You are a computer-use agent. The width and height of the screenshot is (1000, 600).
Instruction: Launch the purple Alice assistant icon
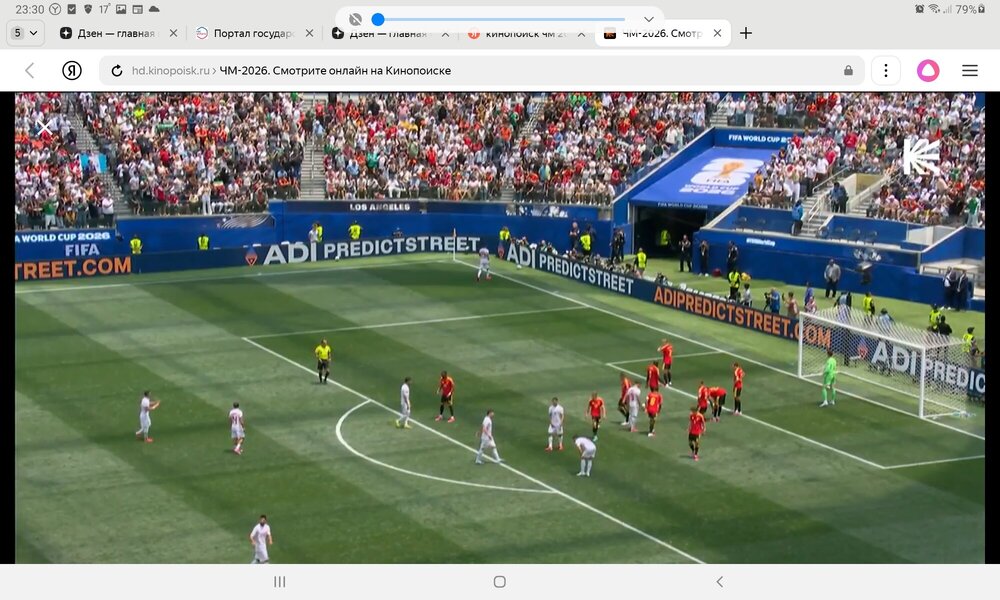928,71
